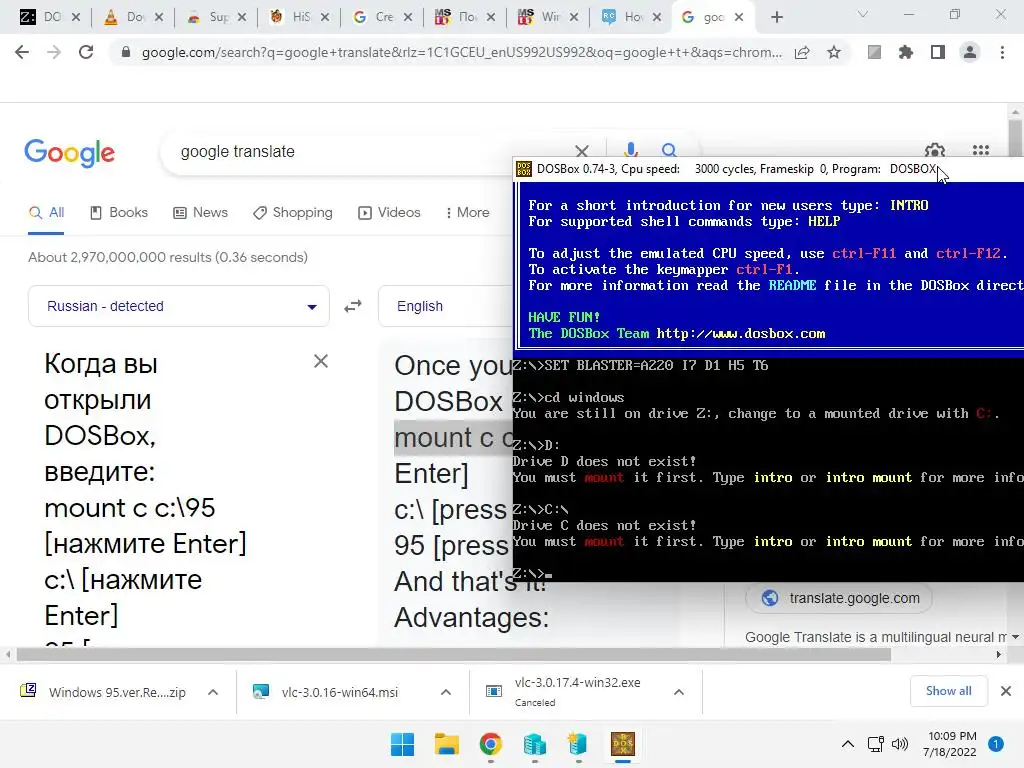Viewport: 1024px width, 768px height.
Task: Open the Extensions puzzle icon
Action: point(906,52)
